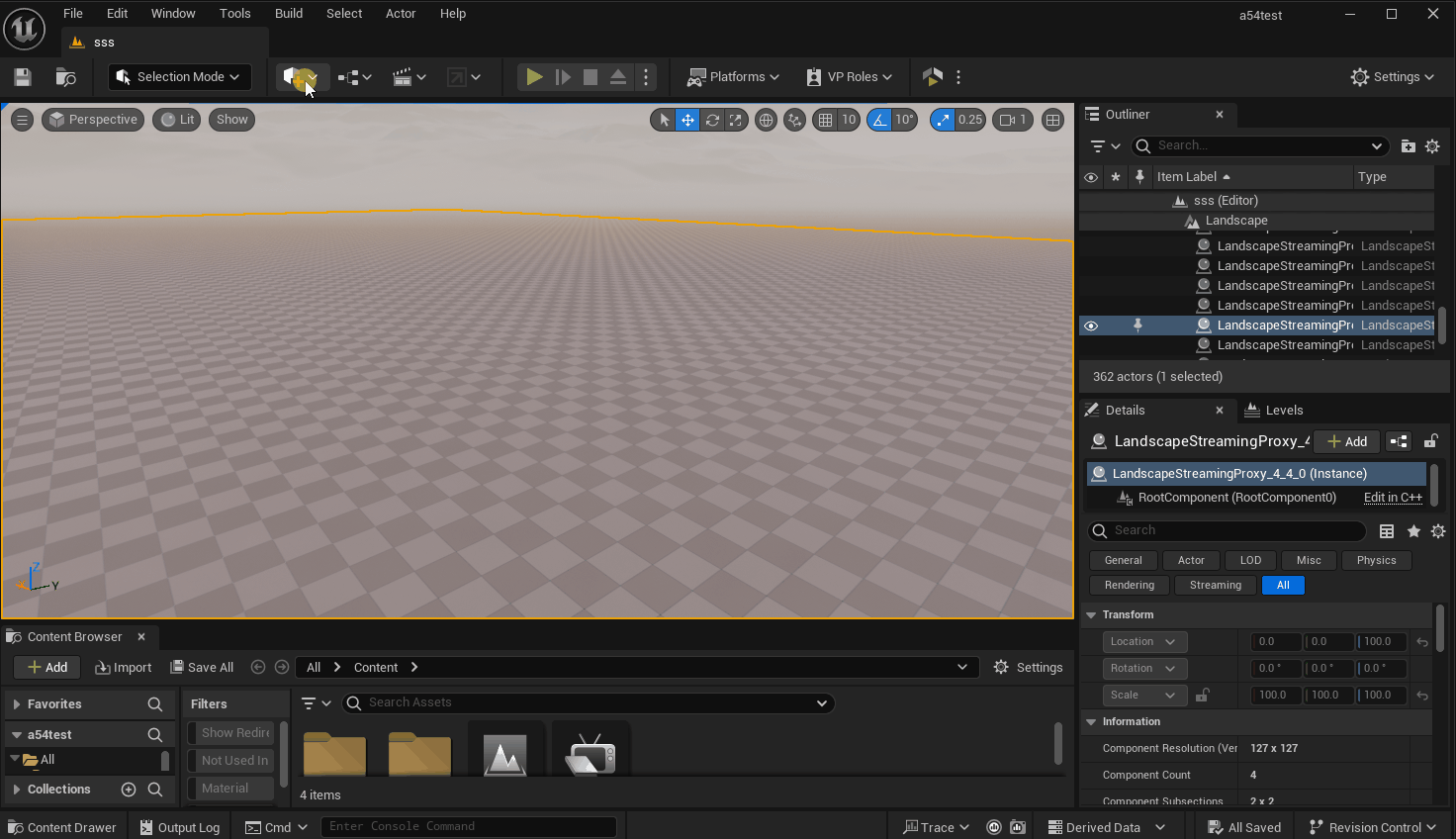Activate the Rotate objects tool
Image resolution: width=1456 pixels, height=839 pixels.
click(712, 120)
